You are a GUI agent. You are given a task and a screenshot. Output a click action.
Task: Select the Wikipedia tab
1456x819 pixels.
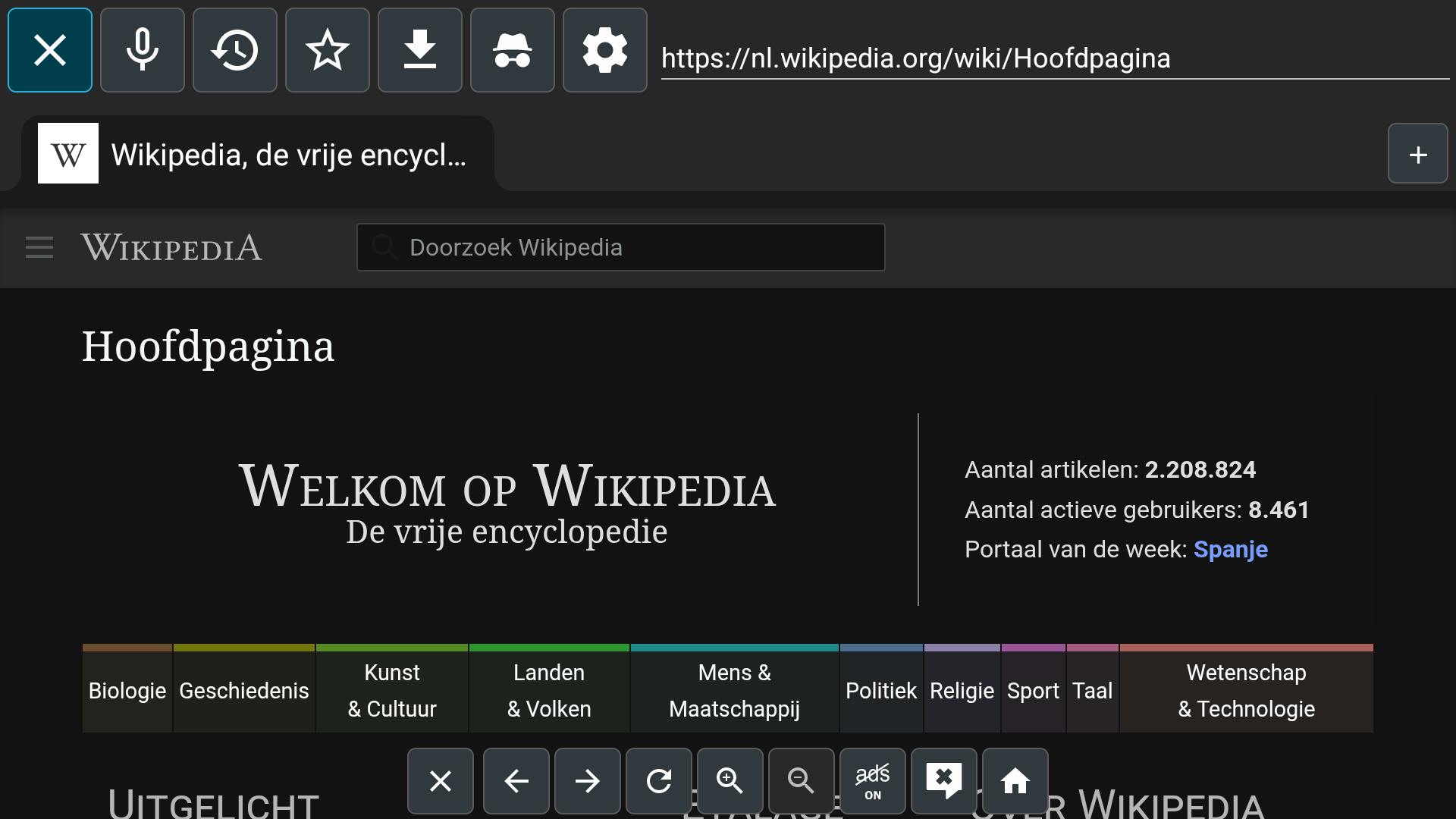[x=258, y=154]
